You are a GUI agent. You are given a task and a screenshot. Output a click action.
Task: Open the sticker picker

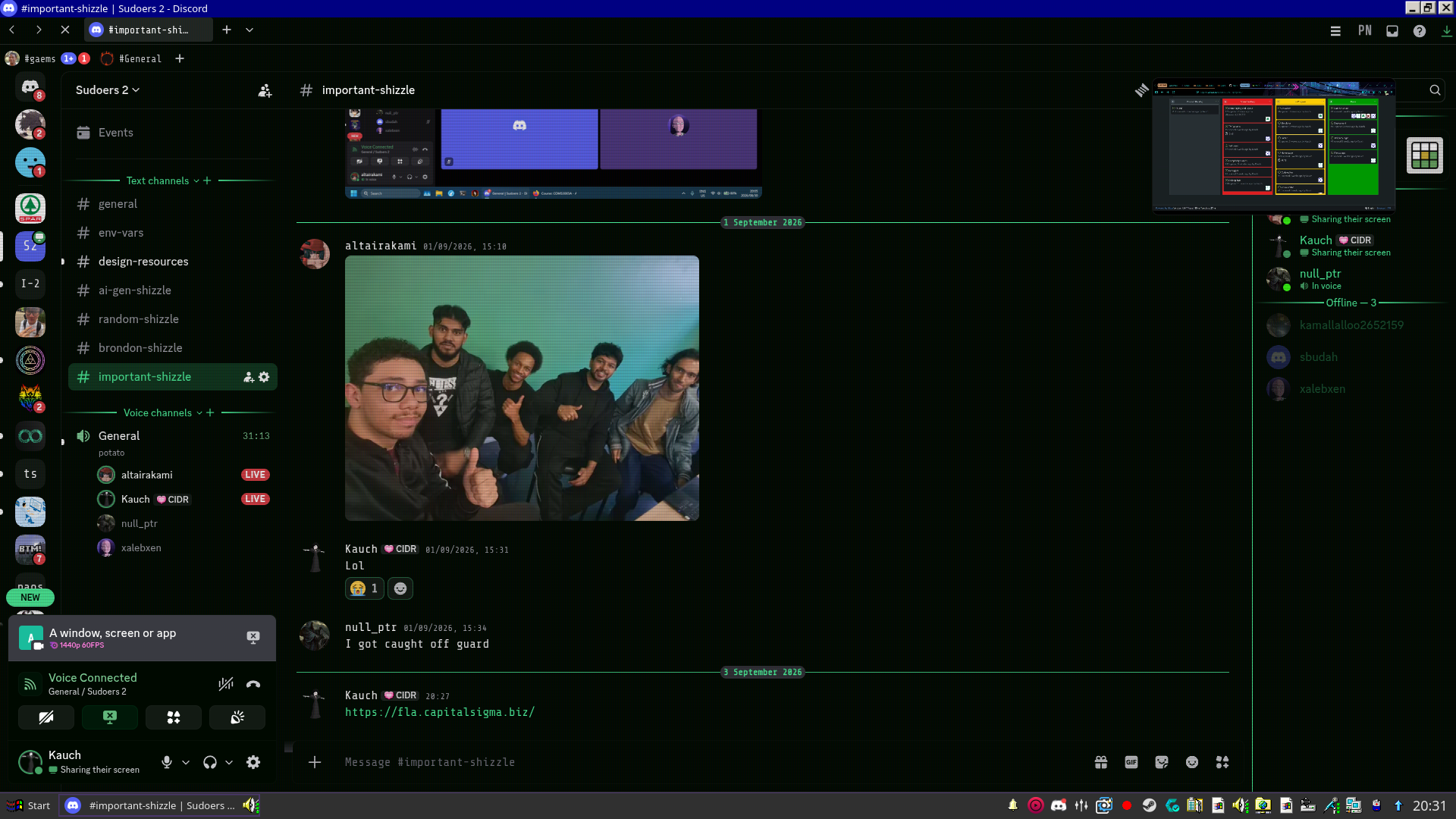[1162, 762]
